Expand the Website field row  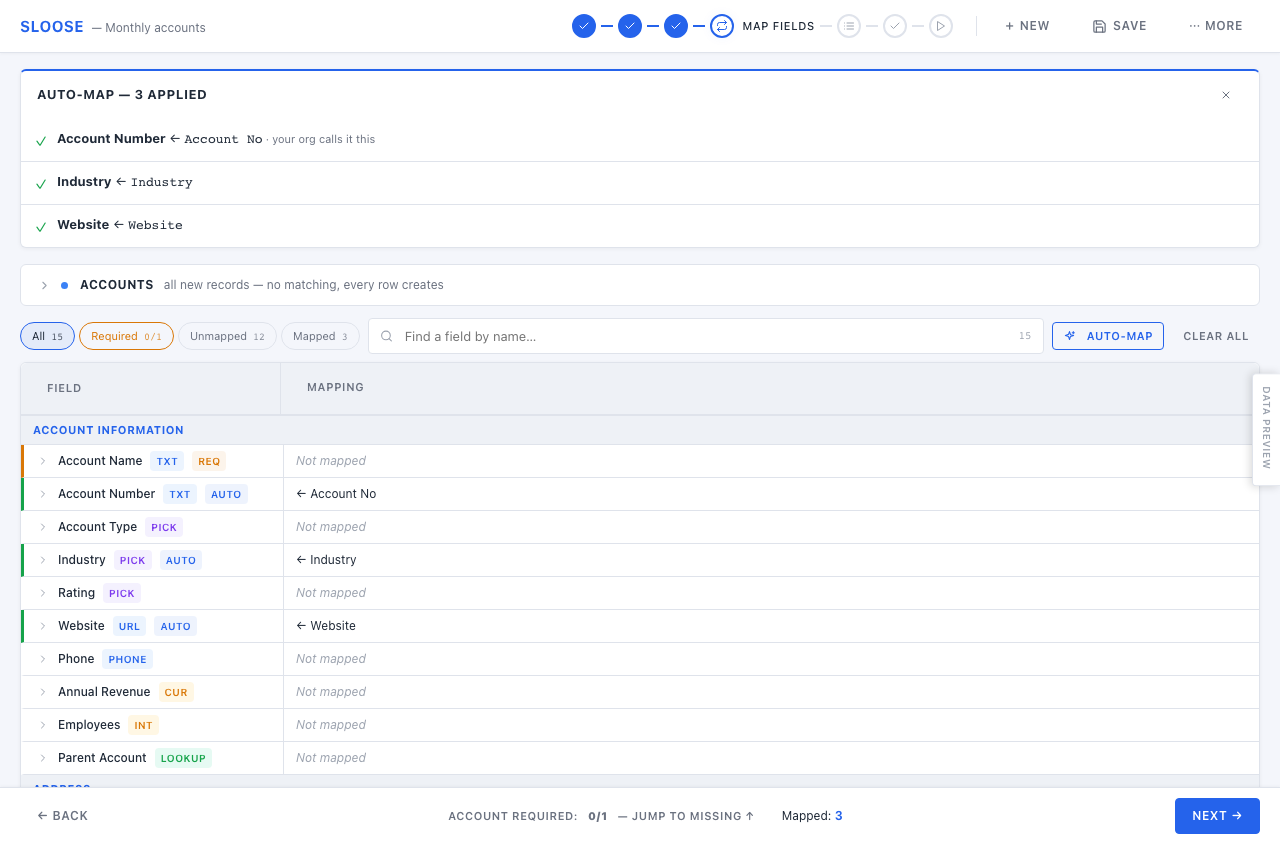point(43,626)
